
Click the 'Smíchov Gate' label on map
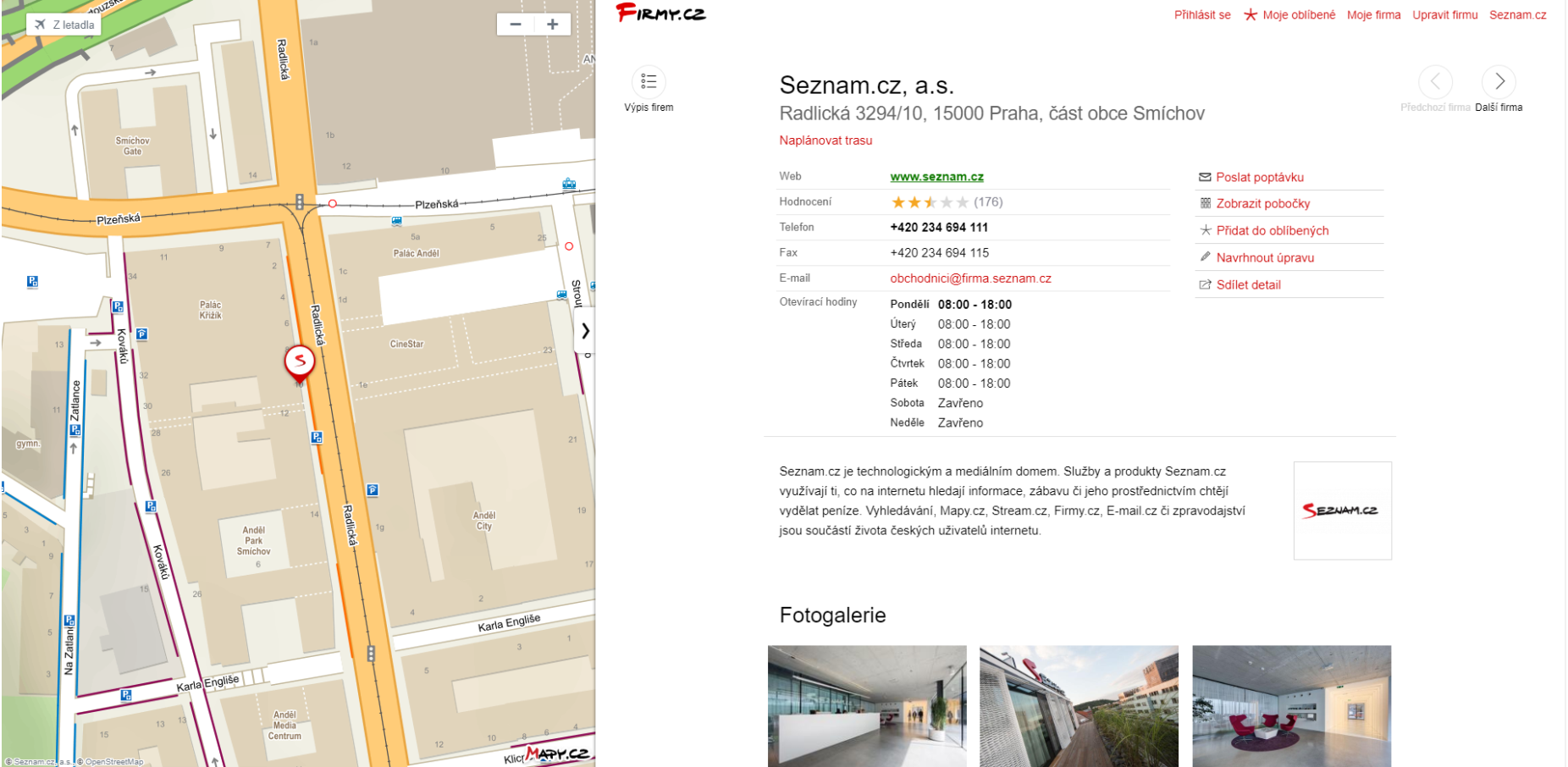click(132, 146)
